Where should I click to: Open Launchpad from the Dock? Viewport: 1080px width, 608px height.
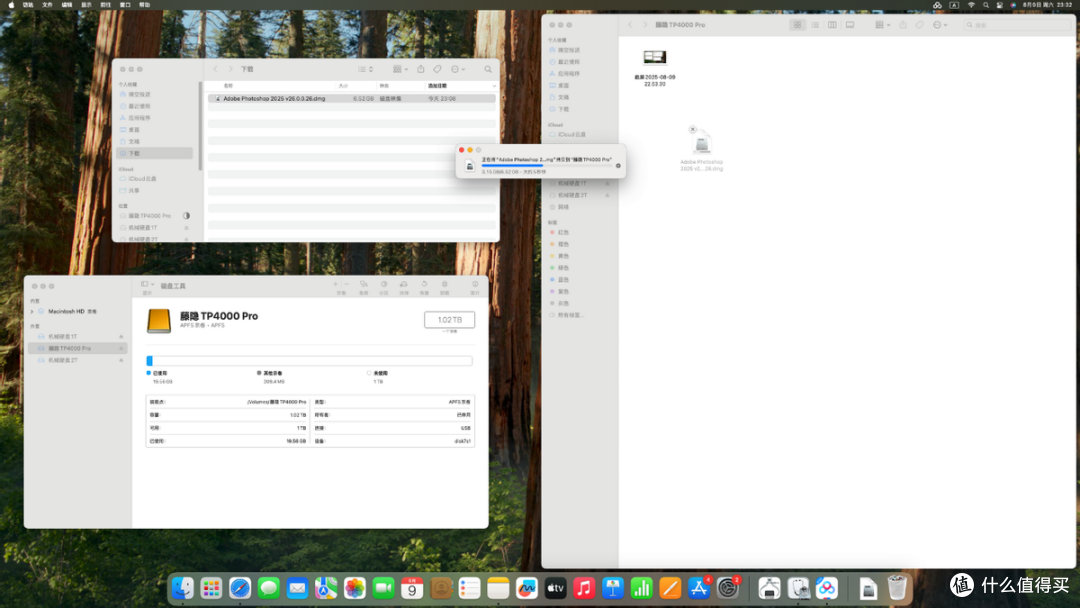click(211, 588)
